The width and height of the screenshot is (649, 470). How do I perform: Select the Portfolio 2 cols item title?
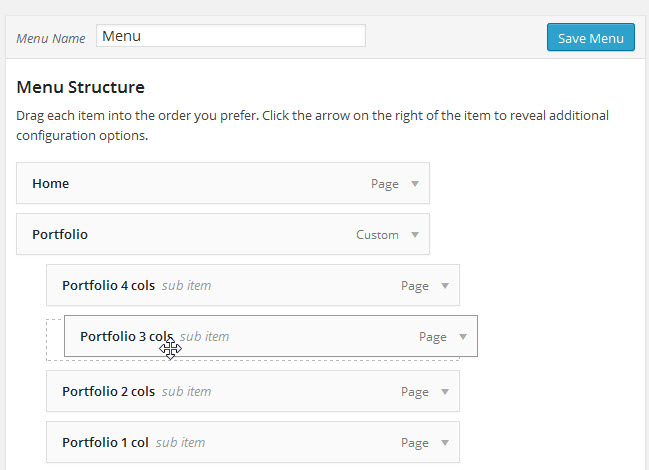(108, 392)
